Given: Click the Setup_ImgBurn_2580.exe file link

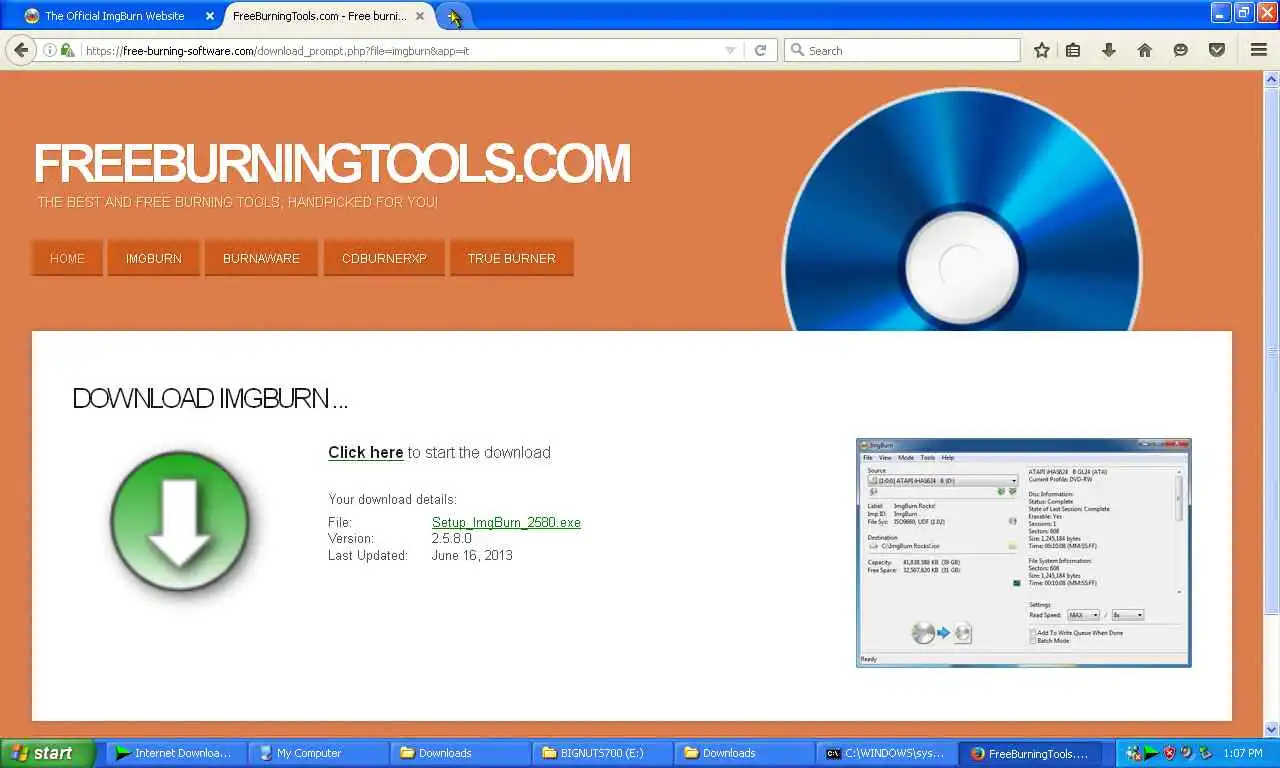Looking at the screenshot, I should [x=506, y=522].
